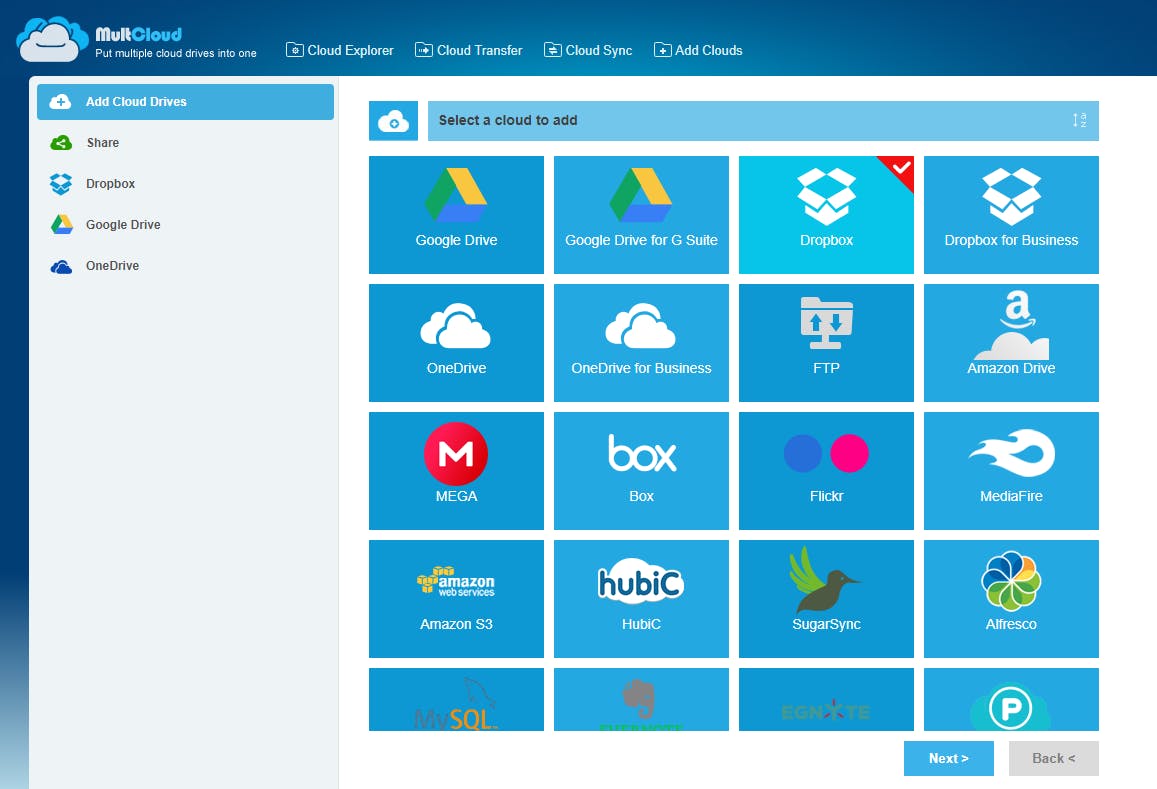Pick the MediaFire tile
The width and height of the screenshot is (1157, 789).
(x=1011, y=471)
